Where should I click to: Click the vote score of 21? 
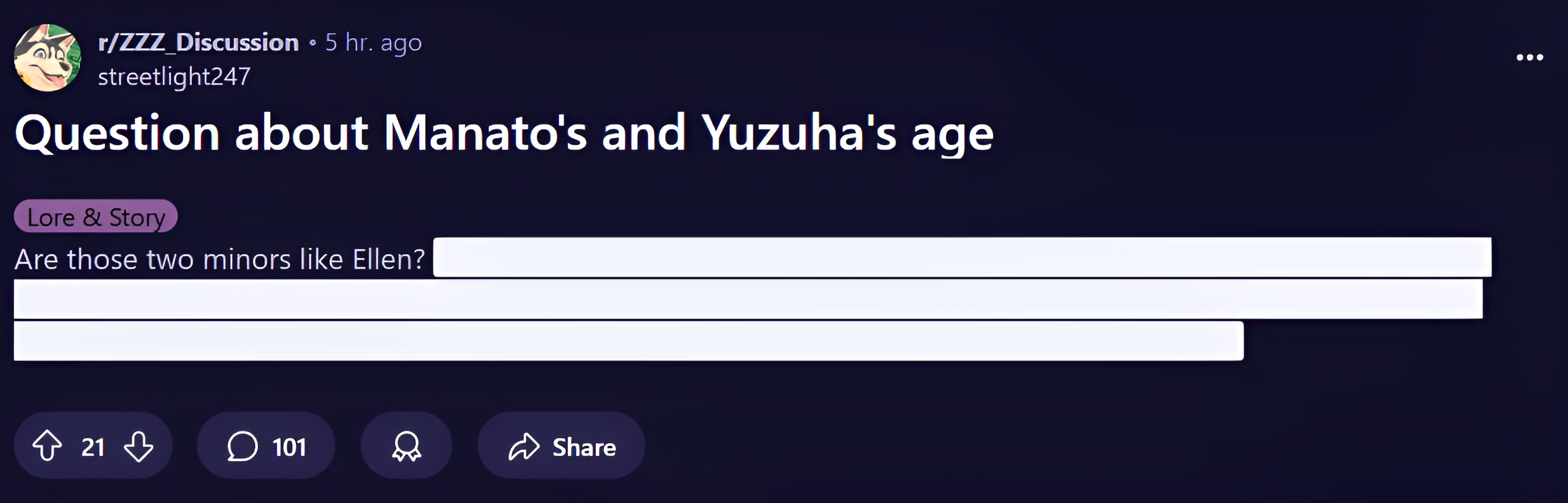pos(93,447)
